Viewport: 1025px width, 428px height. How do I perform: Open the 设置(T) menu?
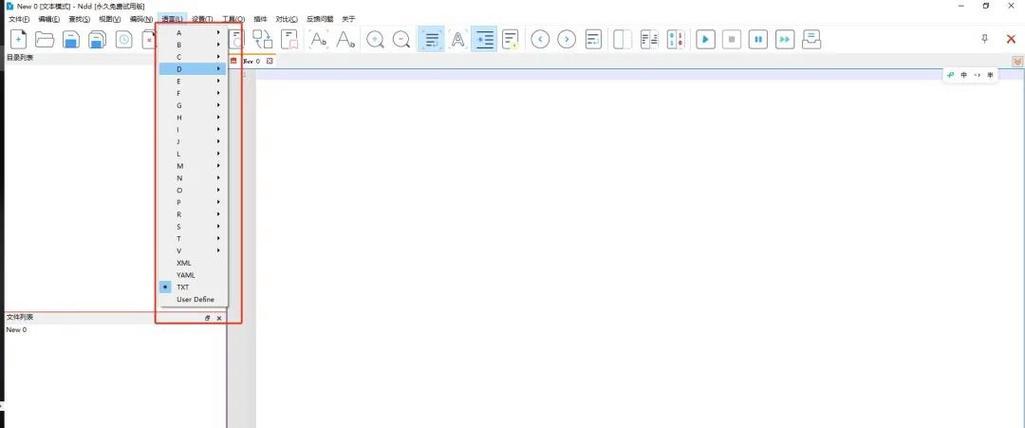coord(203,19)
